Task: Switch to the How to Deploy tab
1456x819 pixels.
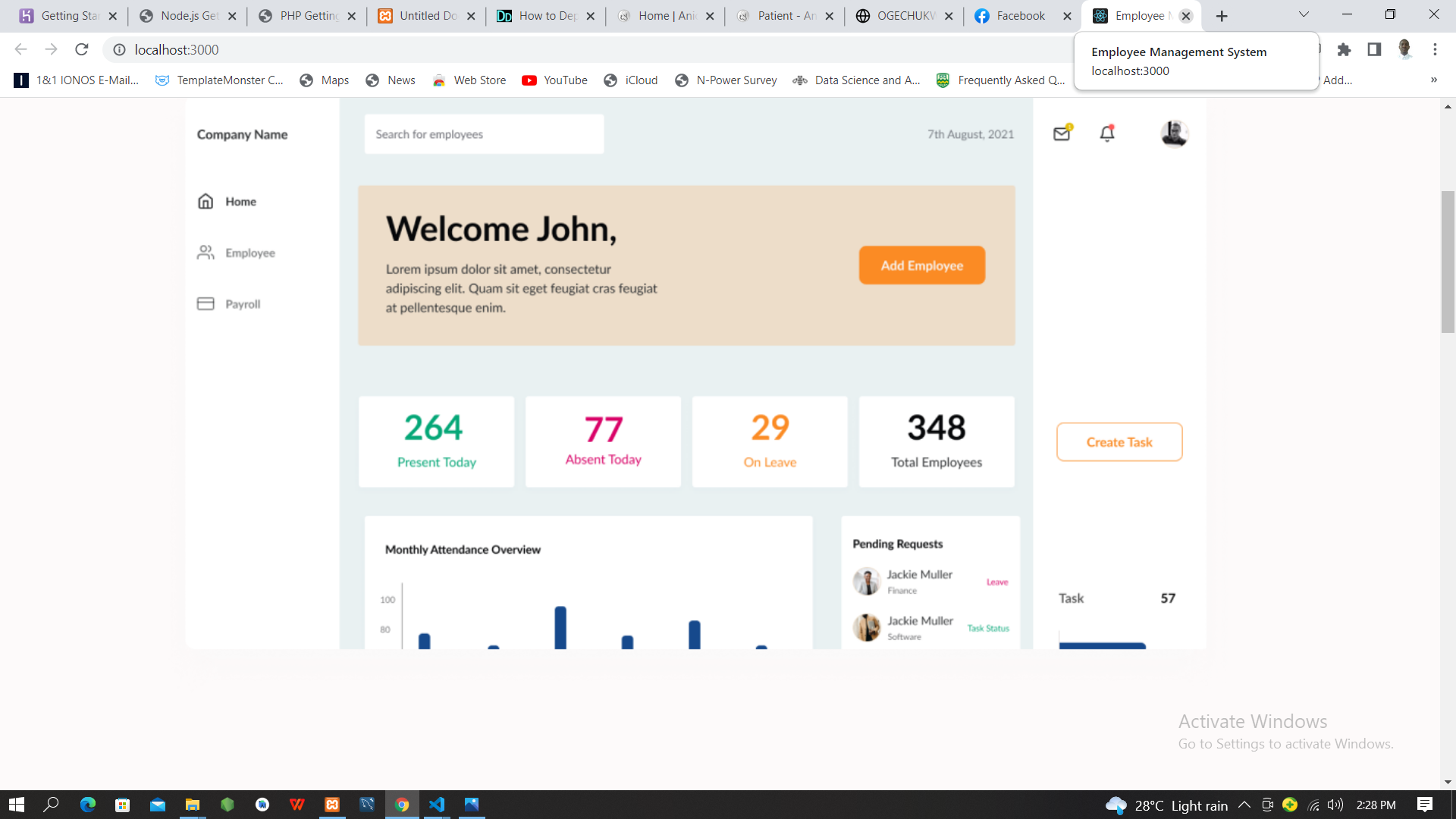Action: (x=546, y=16)
